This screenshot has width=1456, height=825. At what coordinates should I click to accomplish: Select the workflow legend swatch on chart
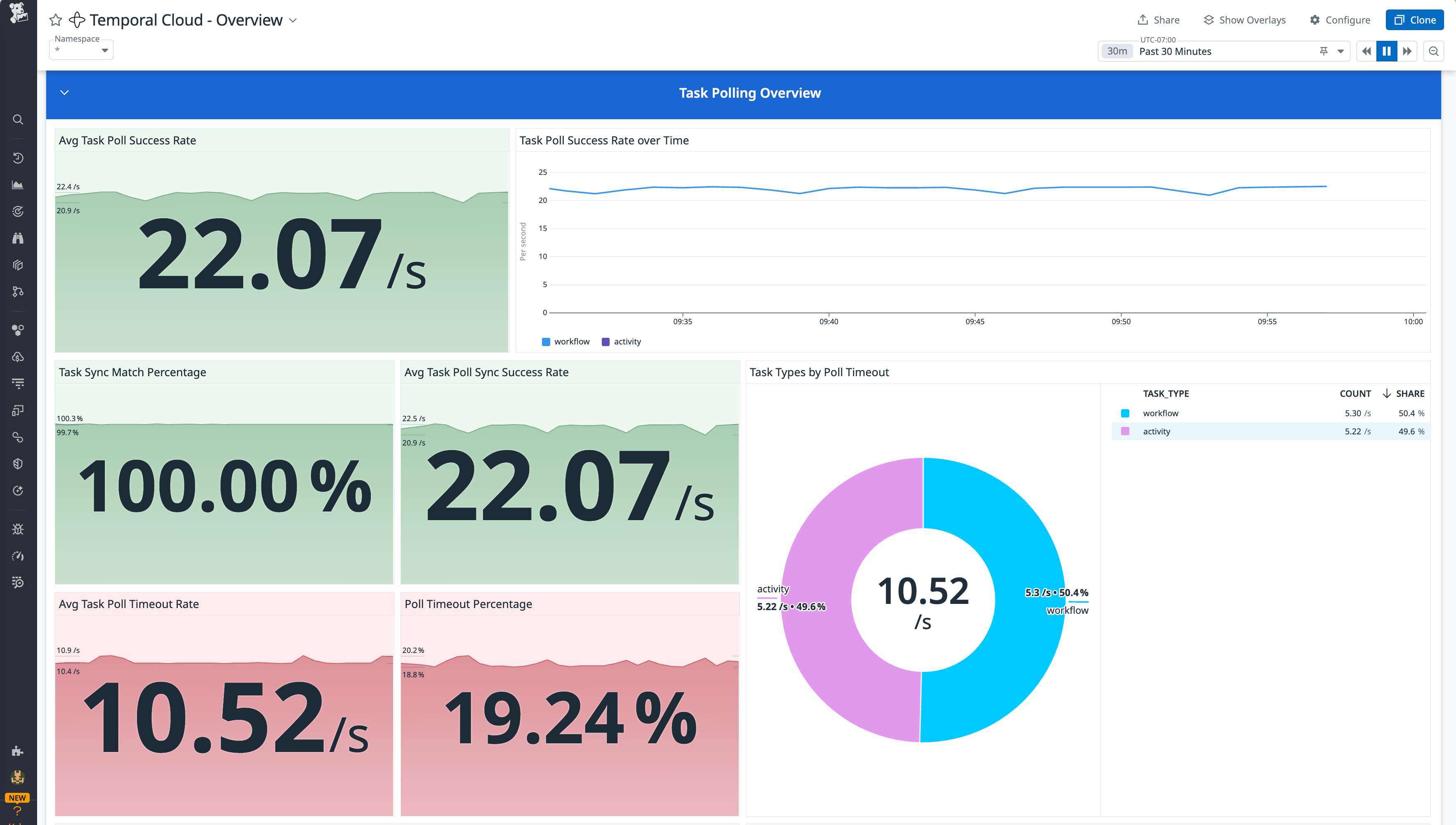coord(546,341)
